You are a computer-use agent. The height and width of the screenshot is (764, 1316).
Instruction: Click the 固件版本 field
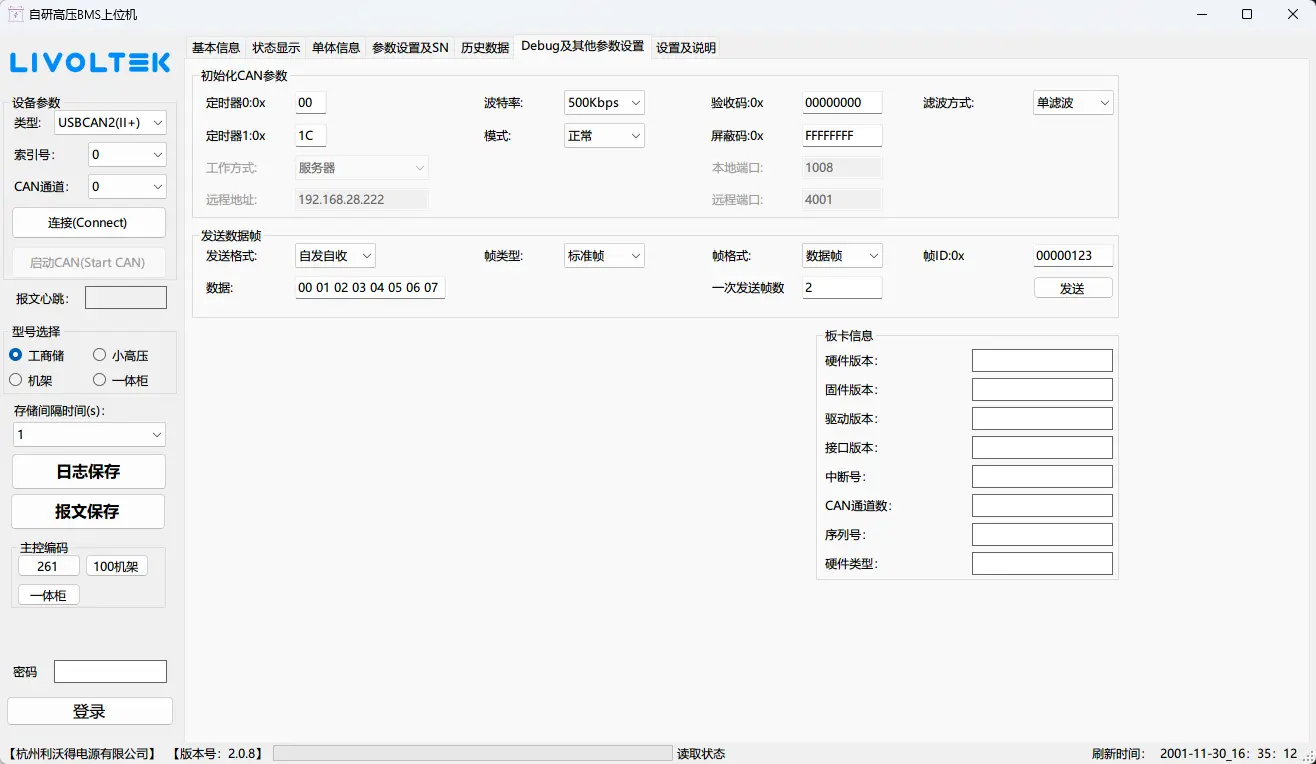tap(1042, 390)
